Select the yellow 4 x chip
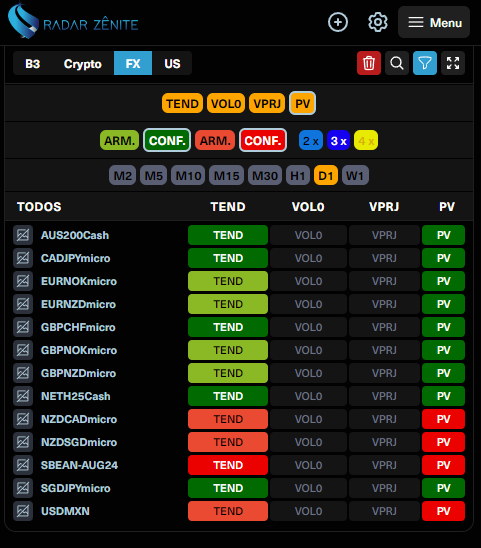 tap(366, 140)
